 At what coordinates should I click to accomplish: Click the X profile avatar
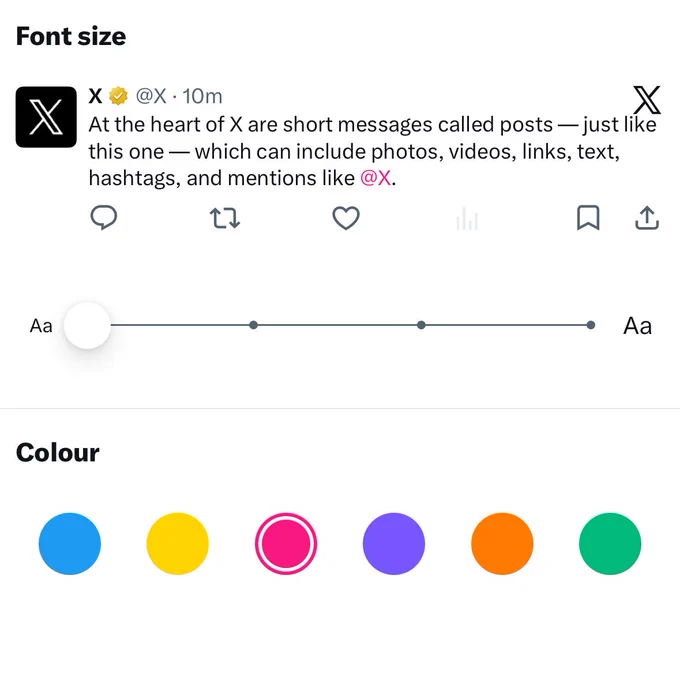pos(46,117)
